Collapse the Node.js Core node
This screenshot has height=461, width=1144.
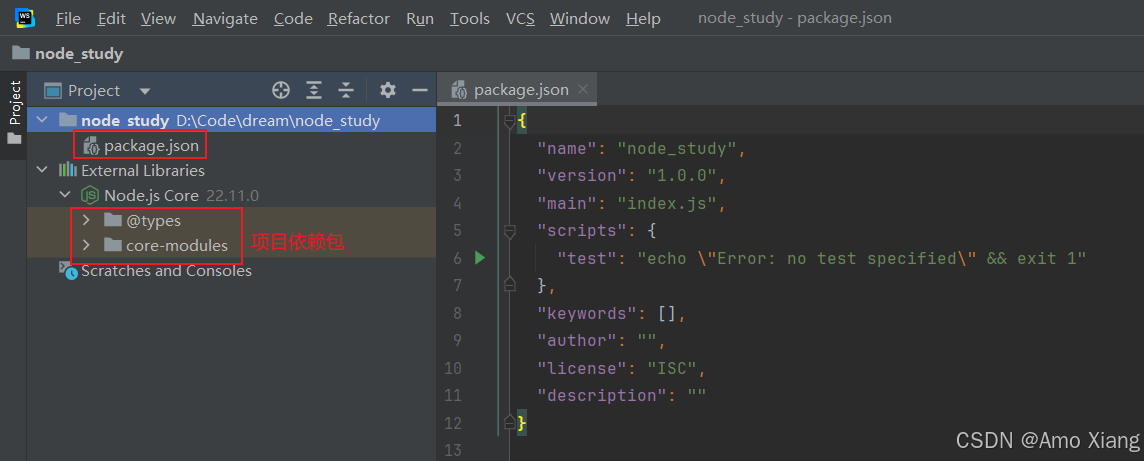[x=64, y=195]
